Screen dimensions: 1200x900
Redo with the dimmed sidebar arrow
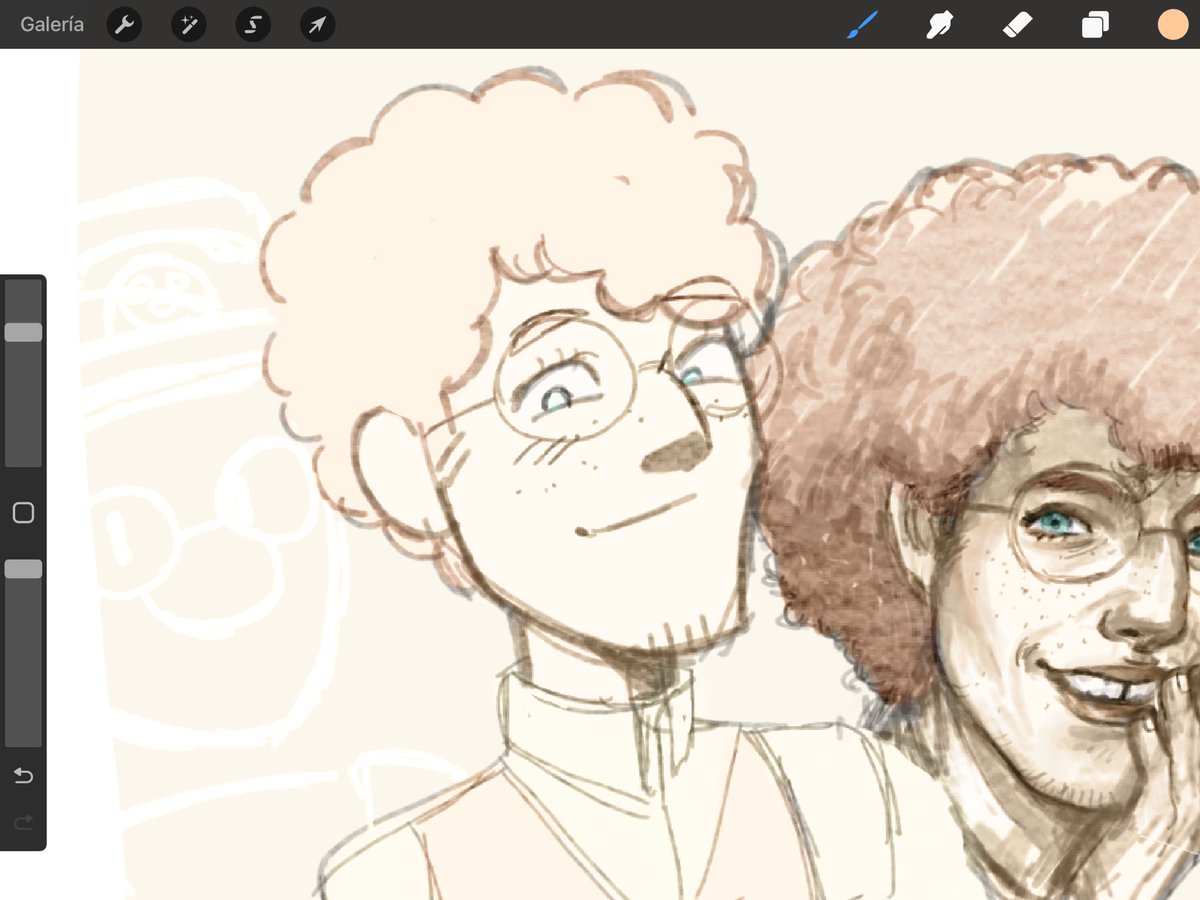pos(23,822)
